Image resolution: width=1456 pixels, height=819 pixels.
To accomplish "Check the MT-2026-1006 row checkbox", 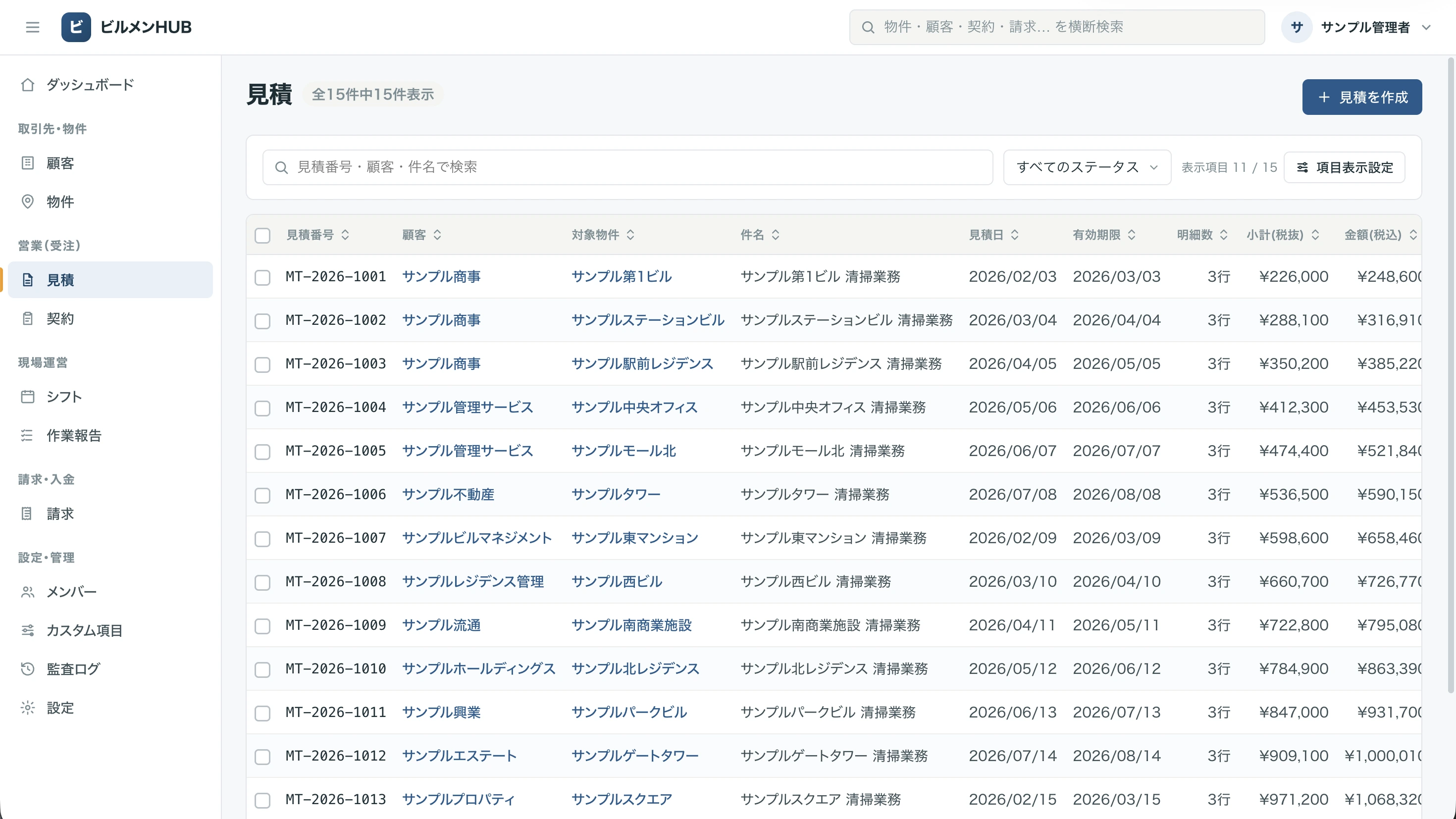I will tap(262, 495).
